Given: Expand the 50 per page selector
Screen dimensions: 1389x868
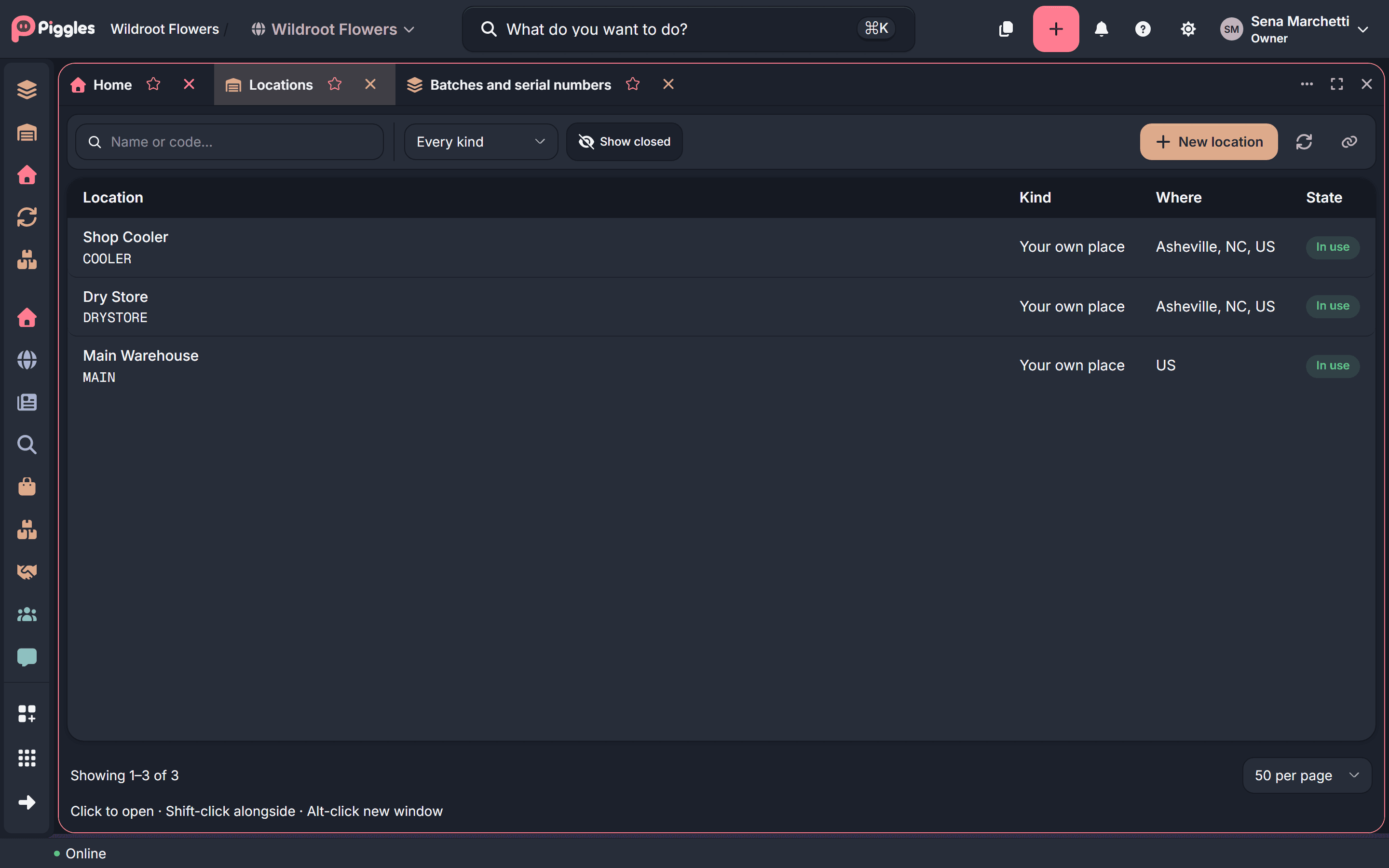Looking at the screenshot, I should click(x=1307, y=775).
